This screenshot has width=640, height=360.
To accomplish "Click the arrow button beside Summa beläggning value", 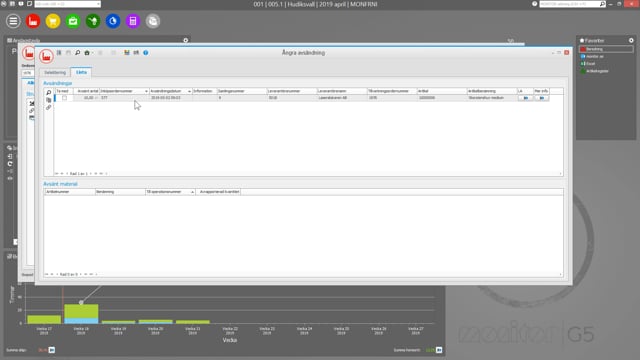I will [52, 350].
